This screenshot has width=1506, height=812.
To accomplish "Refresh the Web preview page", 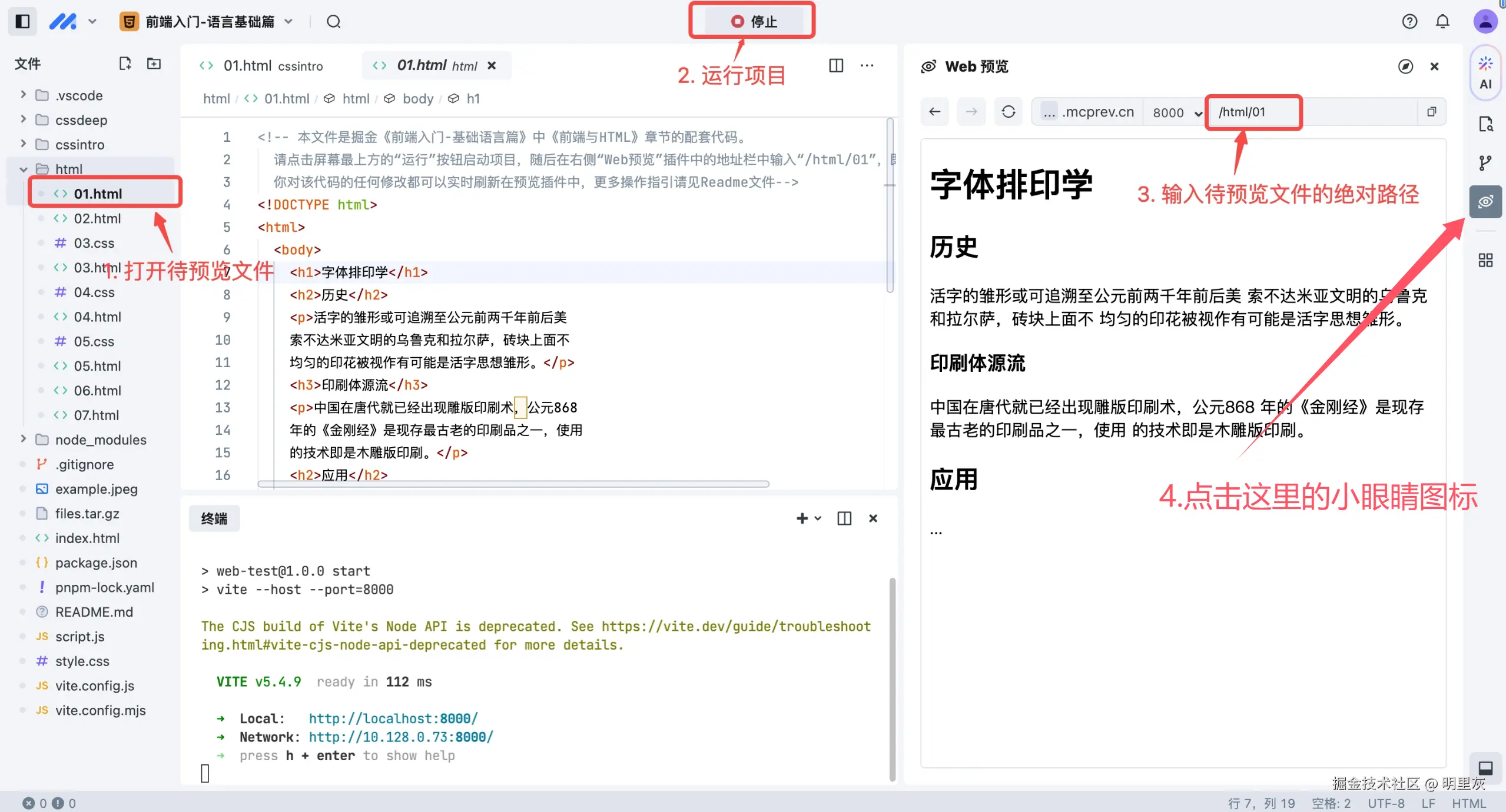I will [x=1008, y=112].
